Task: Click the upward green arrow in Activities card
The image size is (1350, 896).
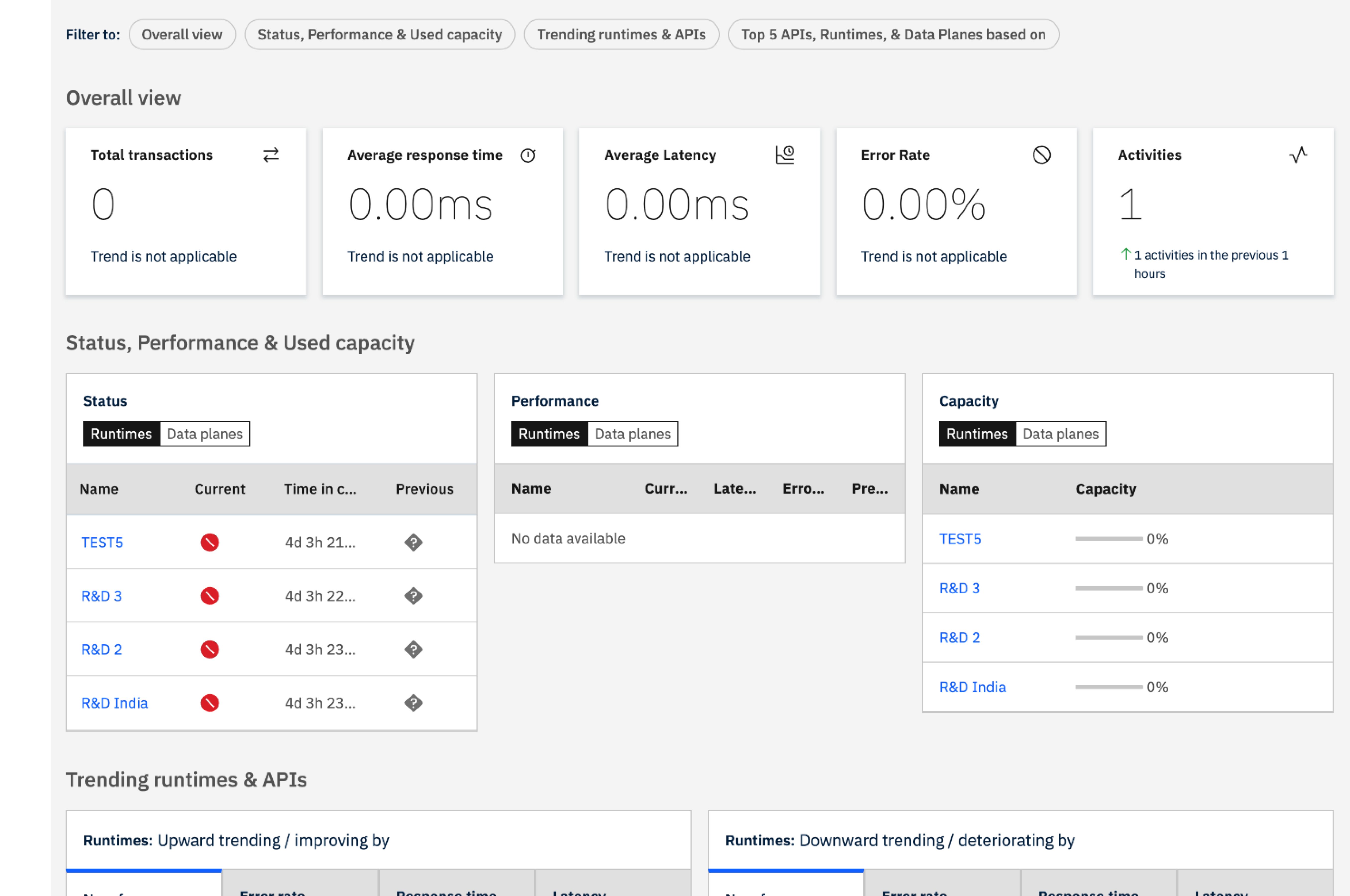Action: 1125,254
